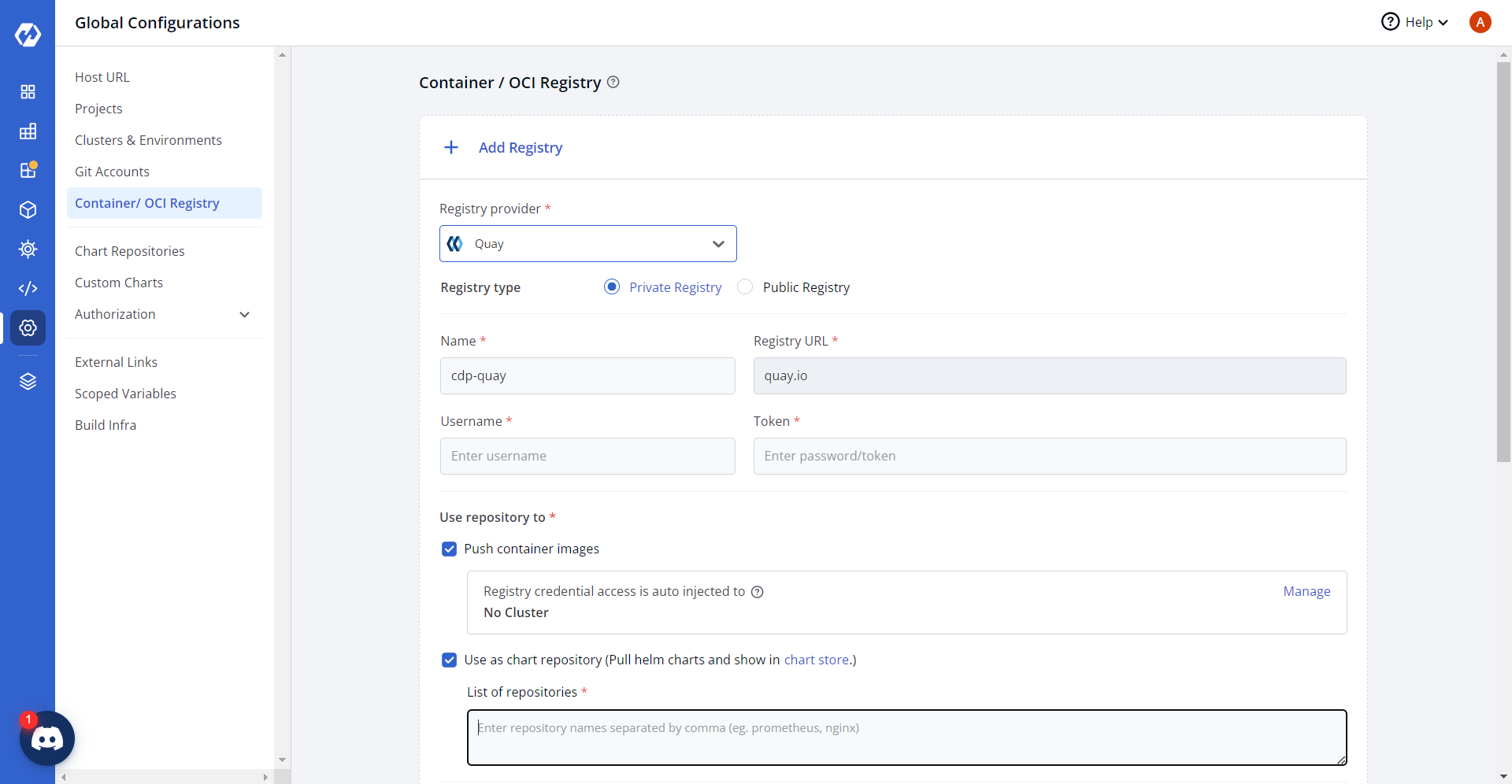Click the info icon next to auto injected
This screenshot has width=1512, height=784.
point(758,592)
